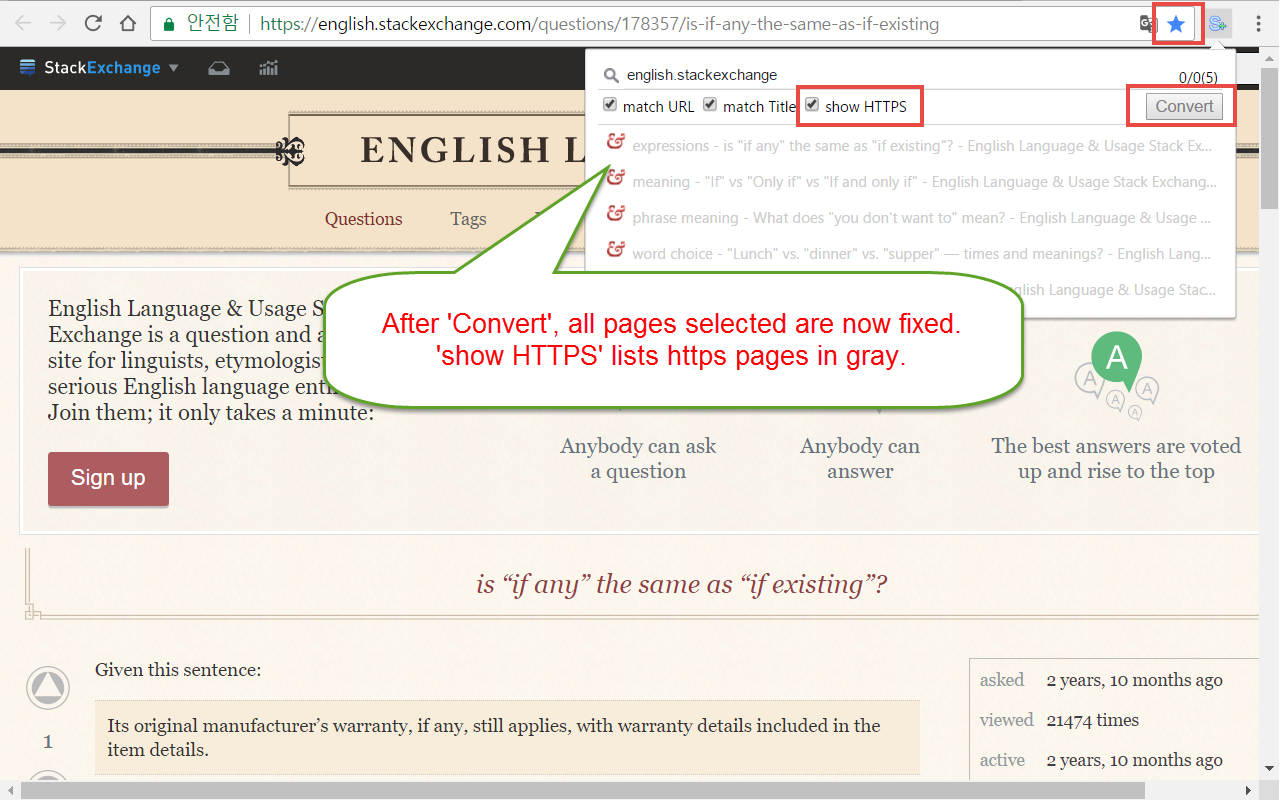
Task: Click the upvote arrow on the question
Action: point(47,687)
